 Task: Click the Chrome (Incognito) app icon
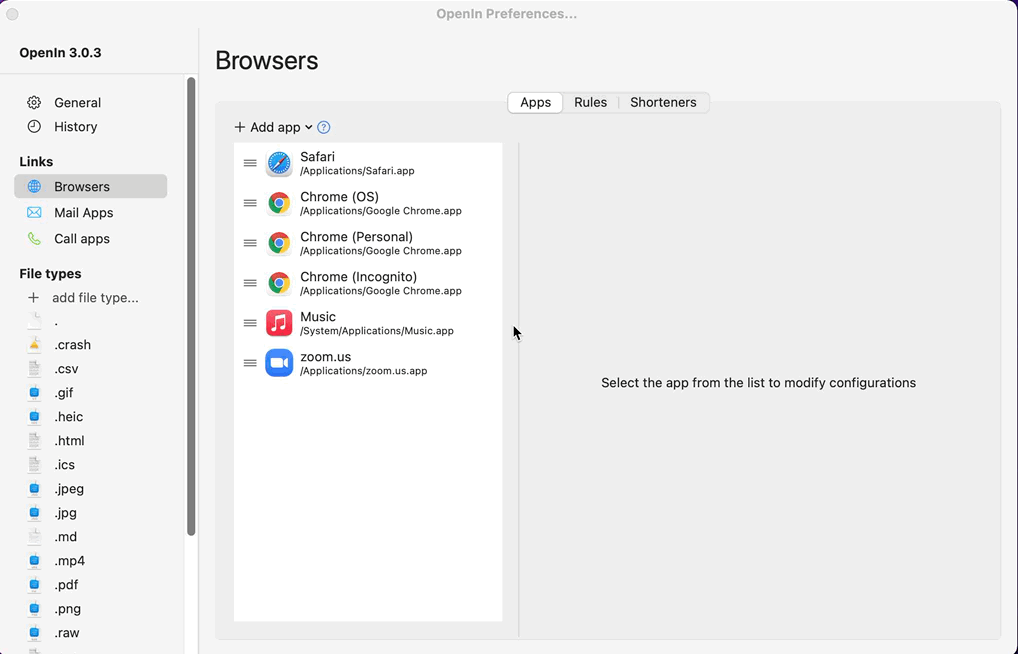[x=279, y=284]
